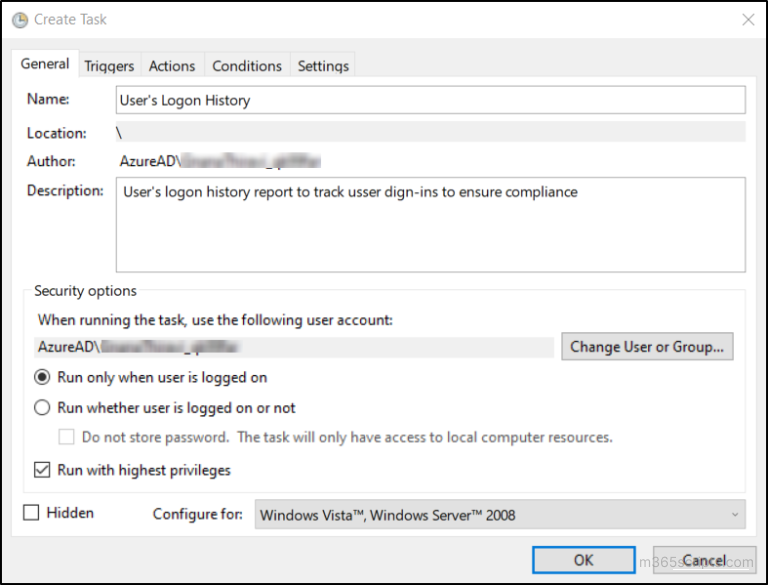
Task: Select the Conditions tab
Action: 247,66
